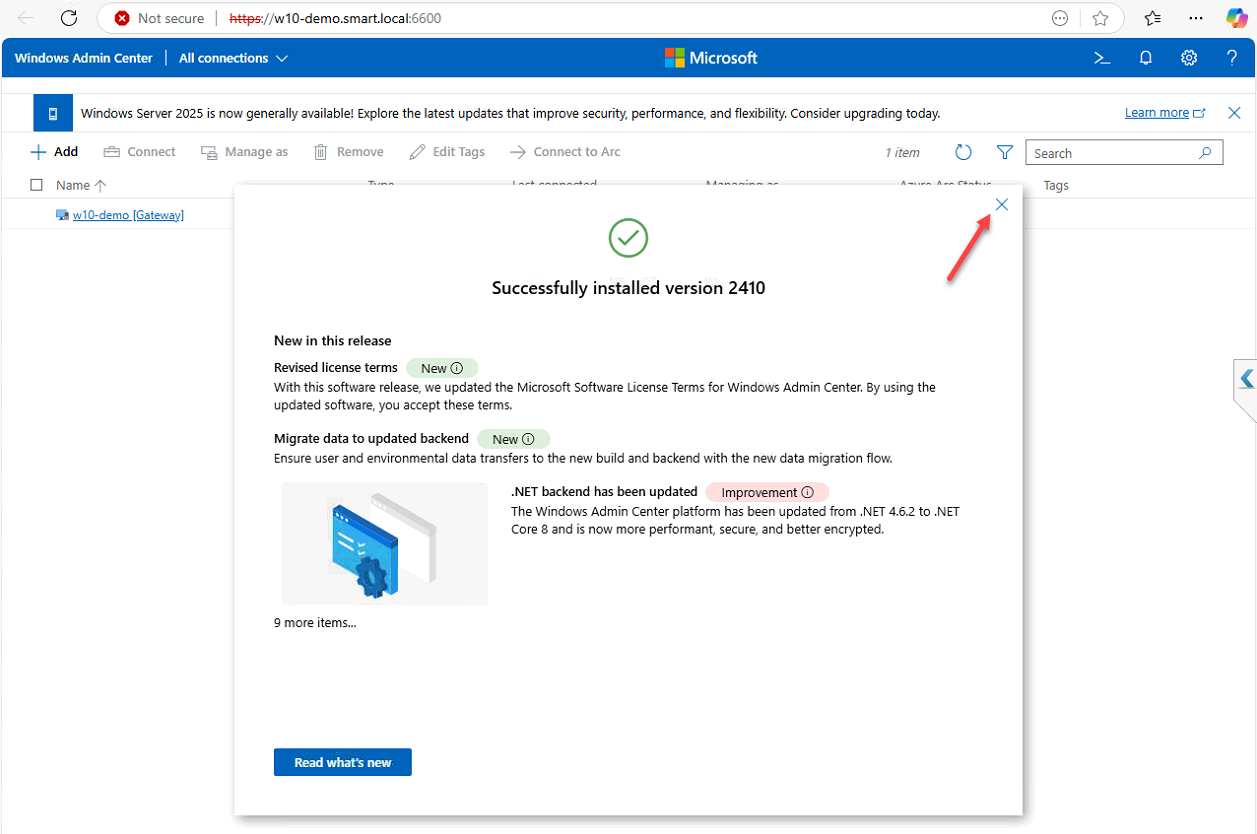Click the Remove toolbar button
The width and height of the screenshot is (1257, 834).
point(348,152)
